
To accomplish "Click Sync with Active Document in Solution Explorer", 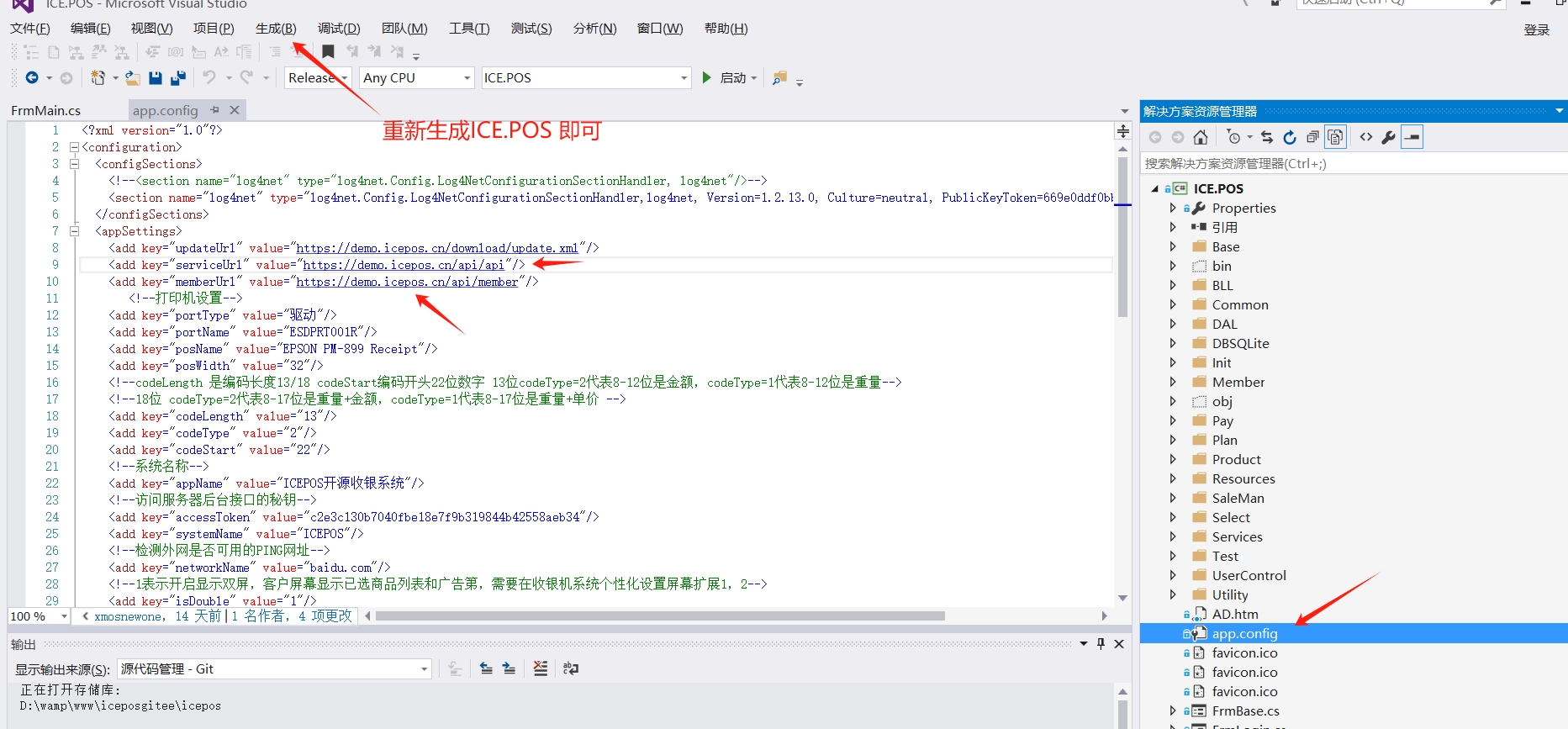I will click(1267, 137).
